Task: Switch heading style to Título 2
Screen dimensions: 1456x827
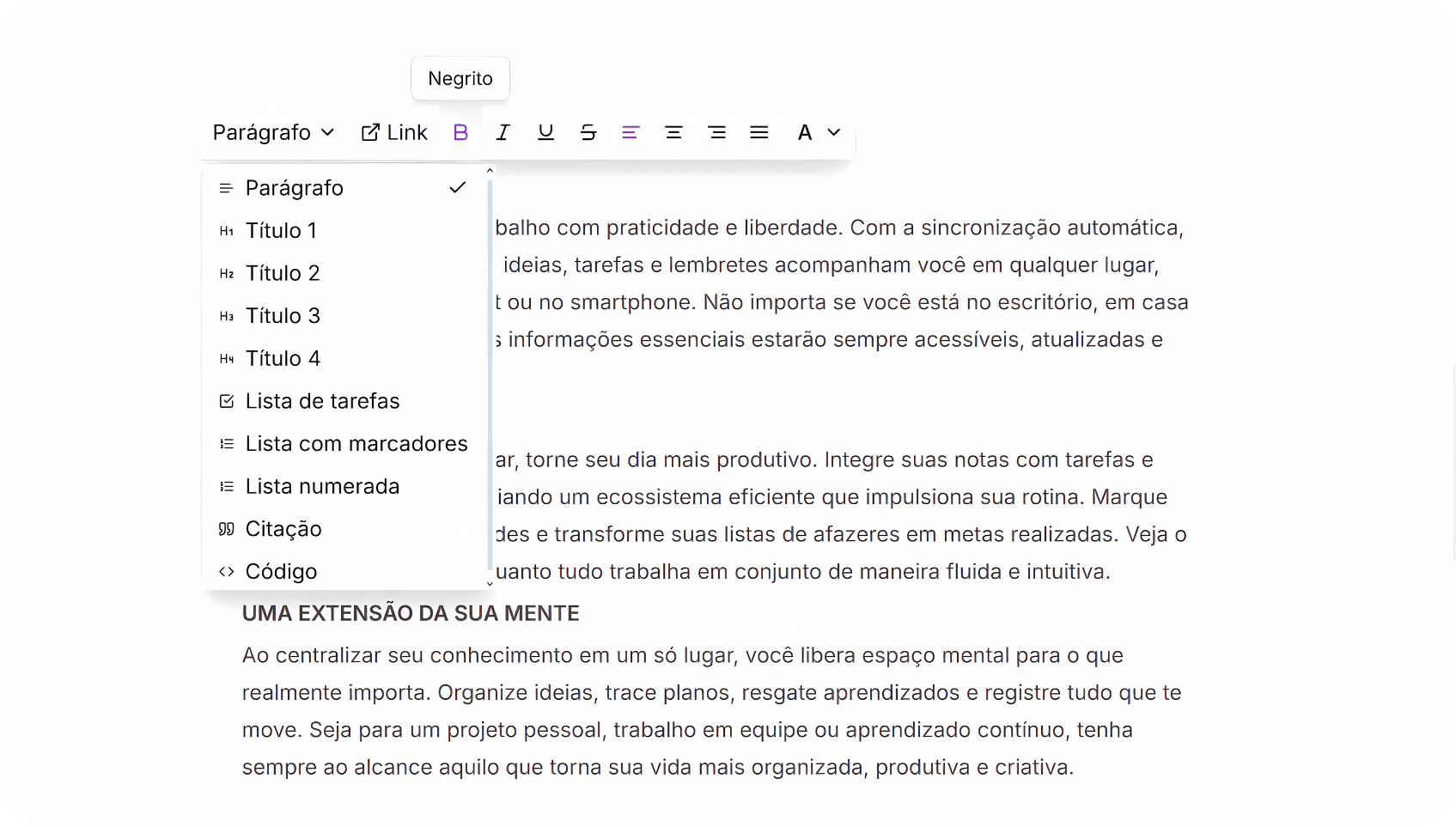Action: pyautogui.click(x=283, y=272)
